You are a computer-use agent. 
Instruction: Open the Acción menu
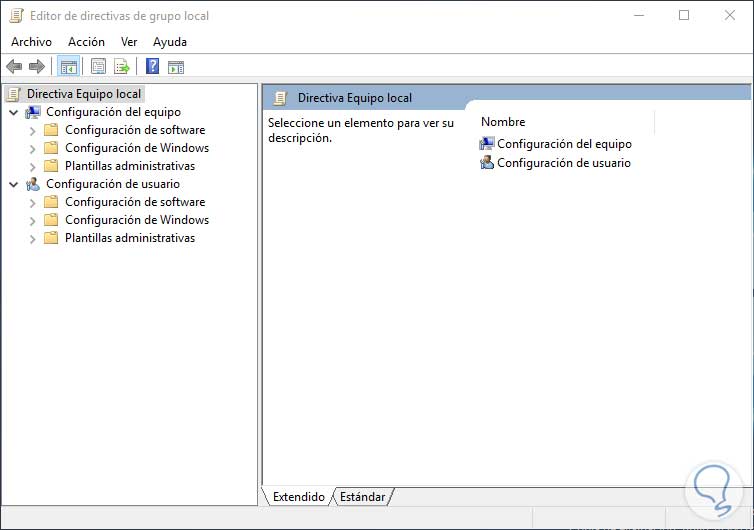(x=86, y=42)
